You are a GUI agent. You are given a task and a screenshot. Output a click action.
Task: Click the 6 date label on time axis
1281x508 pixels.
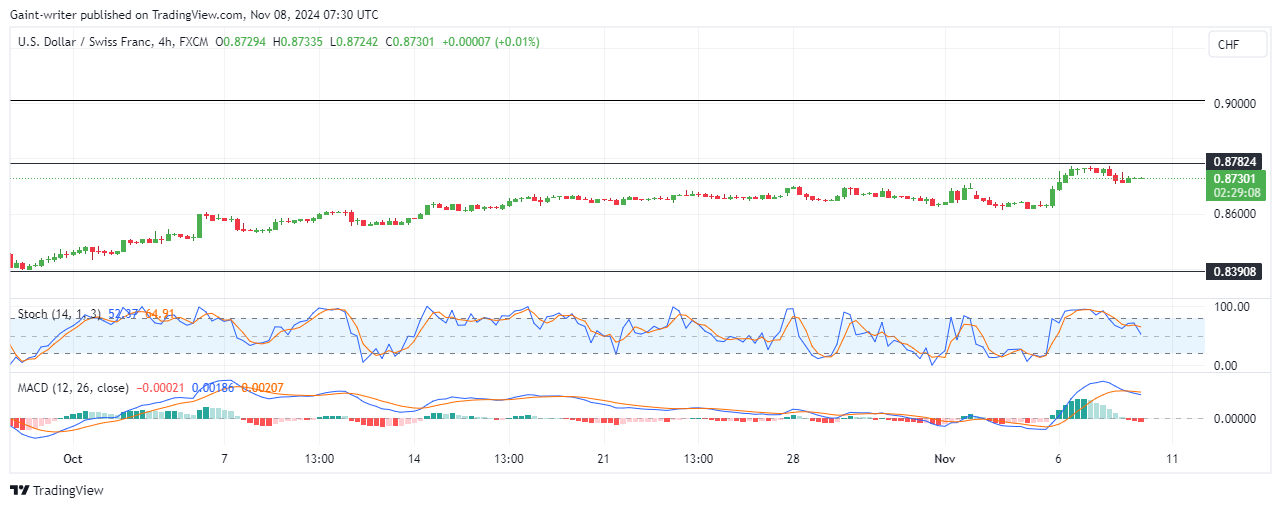1059,458
